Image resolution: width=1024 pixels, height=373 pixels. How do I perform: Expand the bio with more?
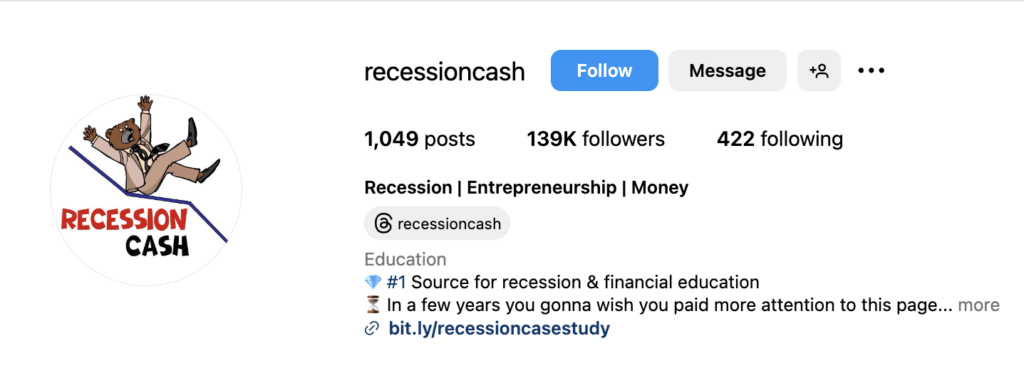pyautogui.click(x=978, y=305)
